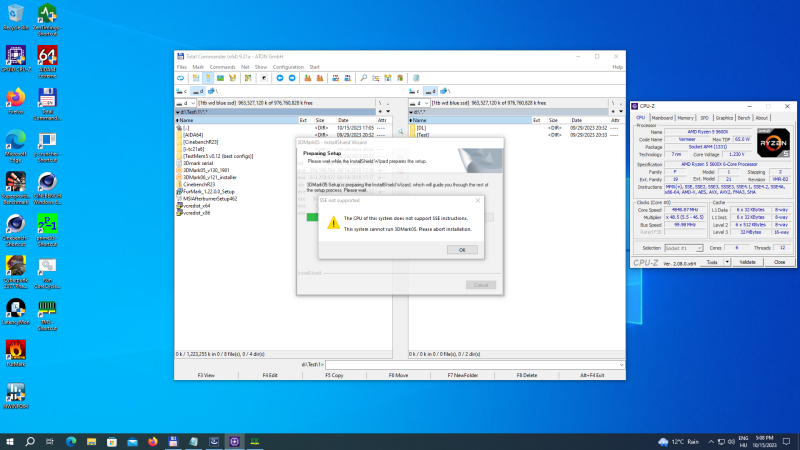The height and width of the screenshot is (450, 800).
Task: Click OK in the SSE not supported dialog
Action: coord(462,249)
